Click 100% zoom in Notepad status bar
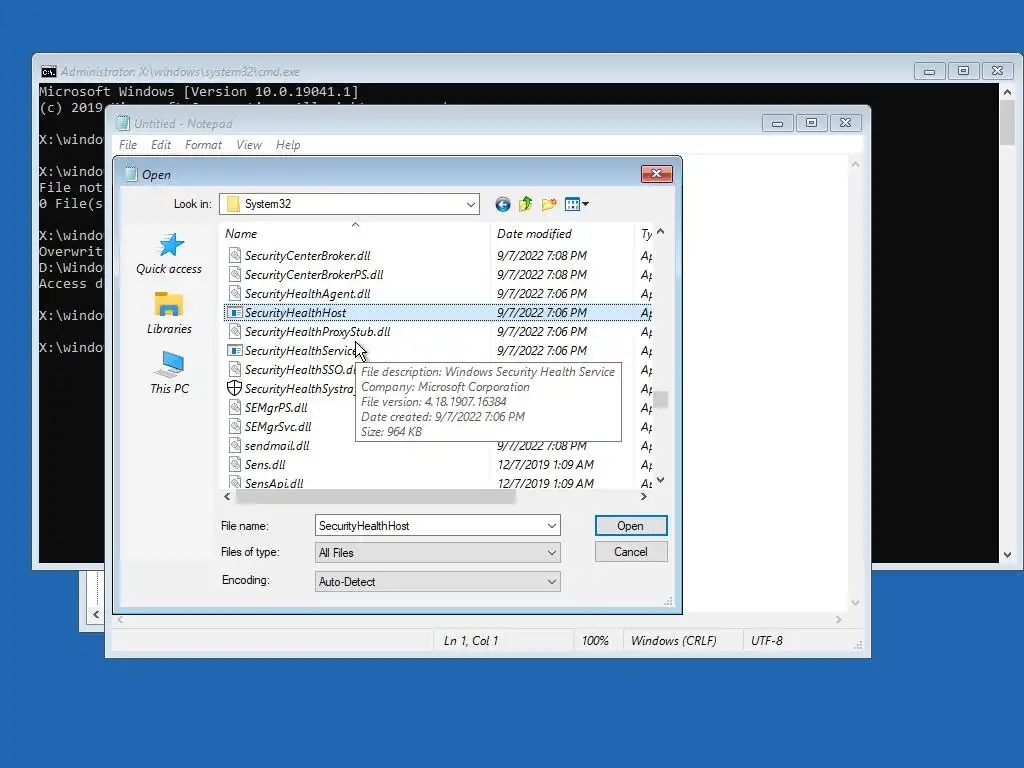 coord(595,641)
